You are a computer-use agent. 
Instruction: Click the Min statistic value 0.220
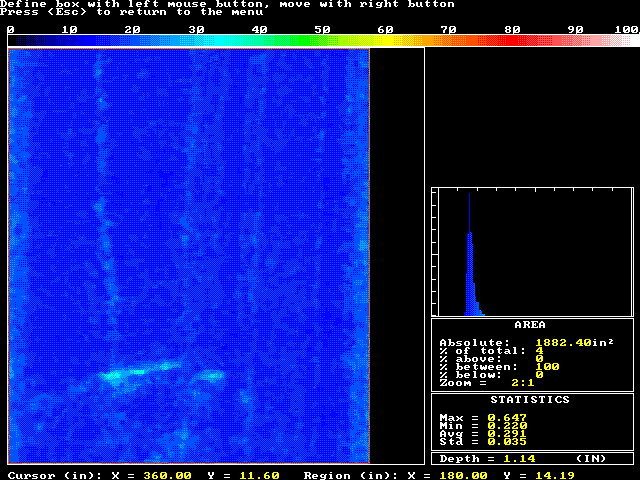pos(507,426)
